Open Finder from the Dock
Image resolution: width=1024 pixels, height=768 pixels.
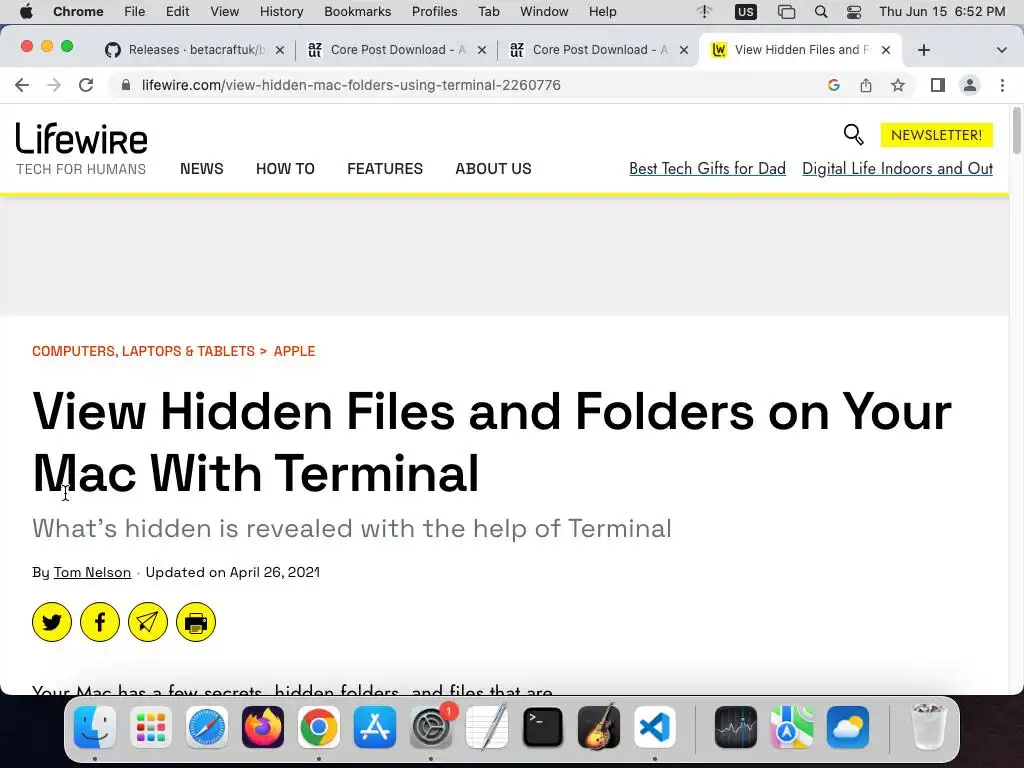(x=95, y=727)
